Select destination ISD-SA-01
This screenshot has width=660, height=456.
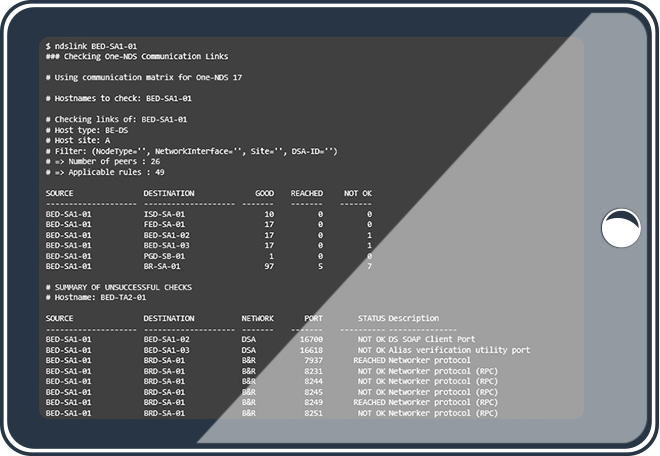pos(164,214)
